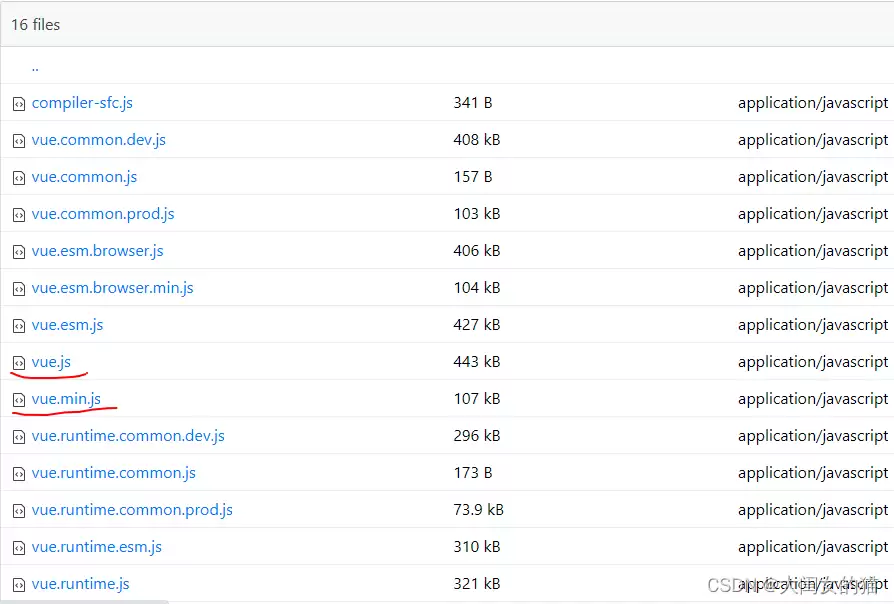Viewport: 894px width, 604px height.
Task: Click the file icon beside vue.js
Action: point(19,363)
